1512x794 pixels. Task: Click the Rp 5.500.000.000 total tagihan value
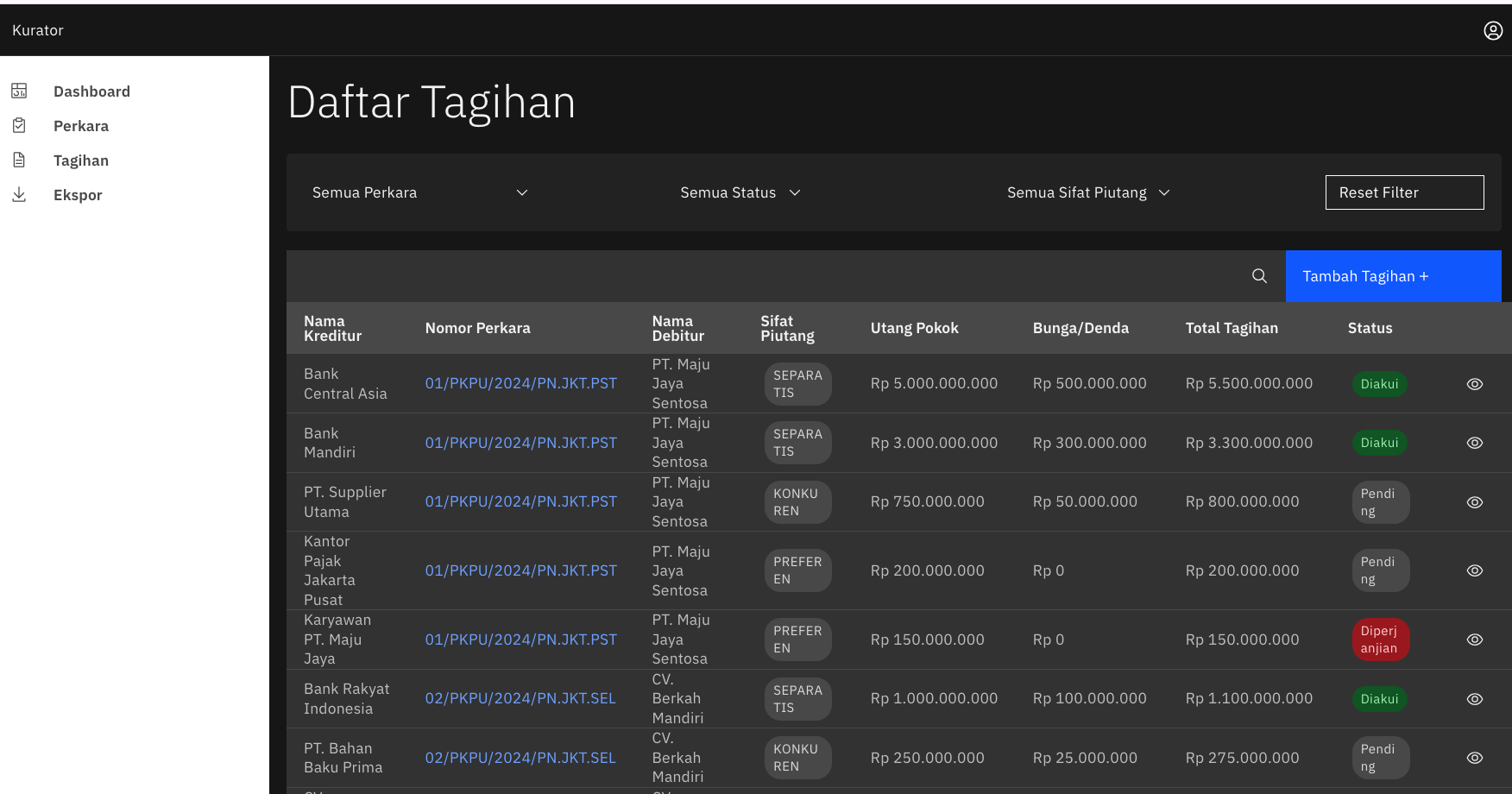(x=1249, y=383)
